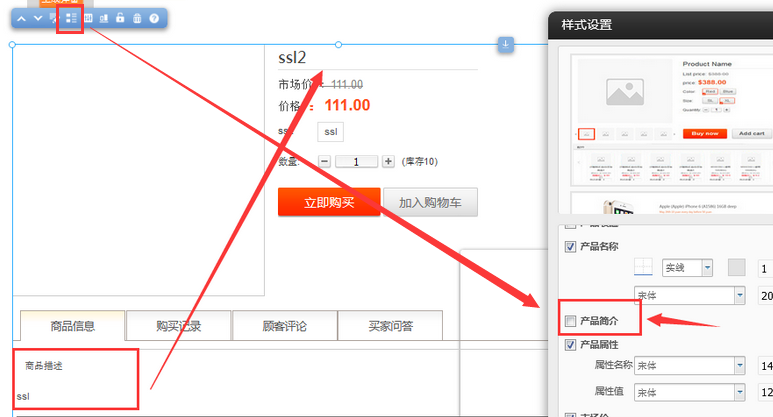Click the first red-outlined preview thumbnail
Viewport: 773px width, 417px height.
[587, 134]
